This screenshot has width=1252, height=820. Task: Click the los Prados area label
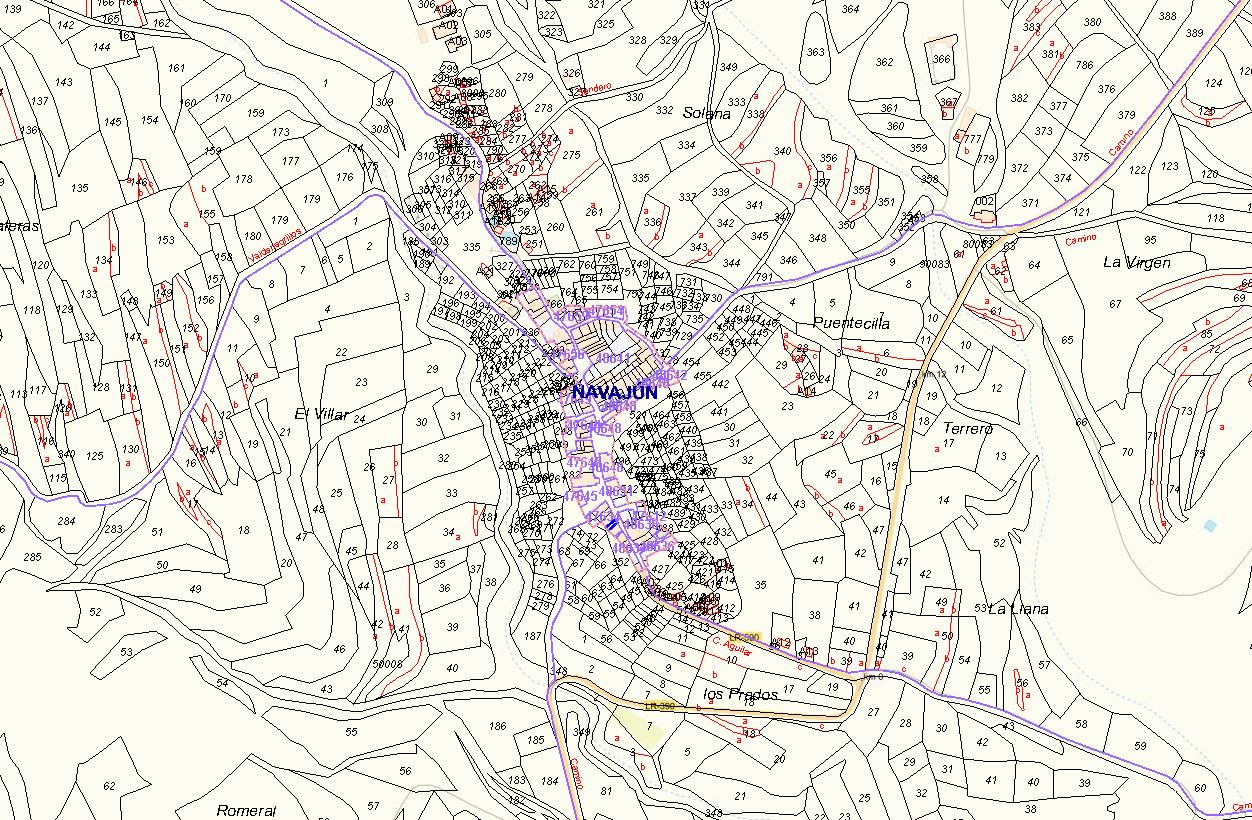coord(740,694)
